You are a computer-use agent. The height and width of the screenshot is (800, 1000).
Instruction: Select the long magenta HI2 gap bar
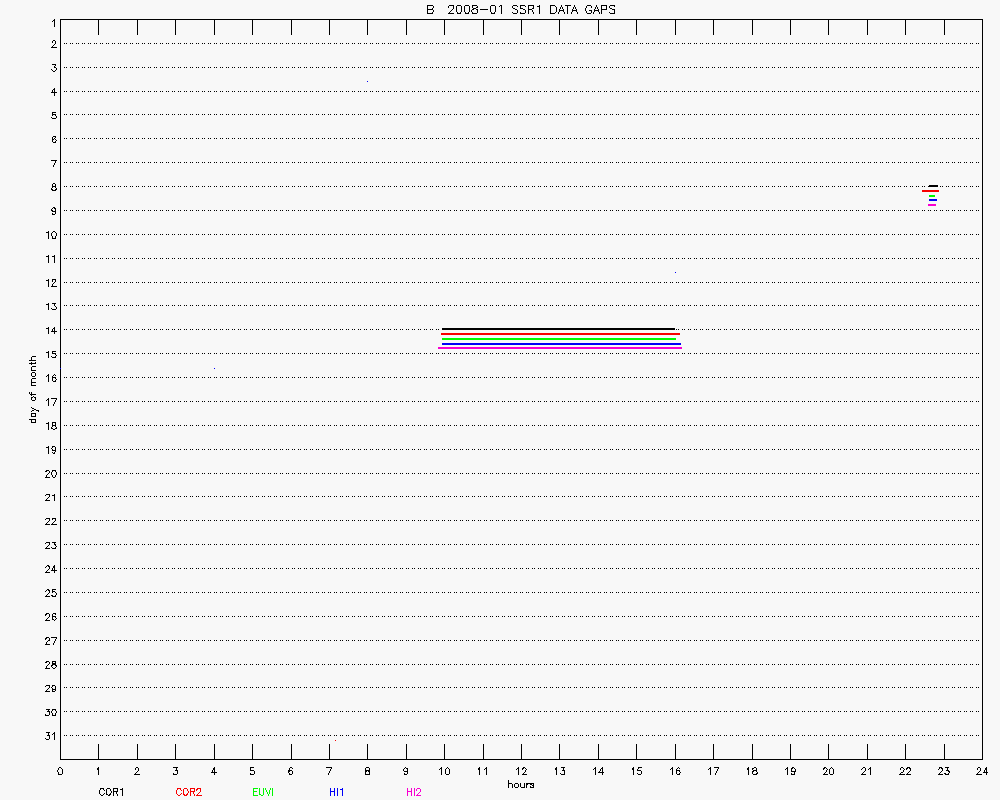pyautogui.click(x=559, y=348)
